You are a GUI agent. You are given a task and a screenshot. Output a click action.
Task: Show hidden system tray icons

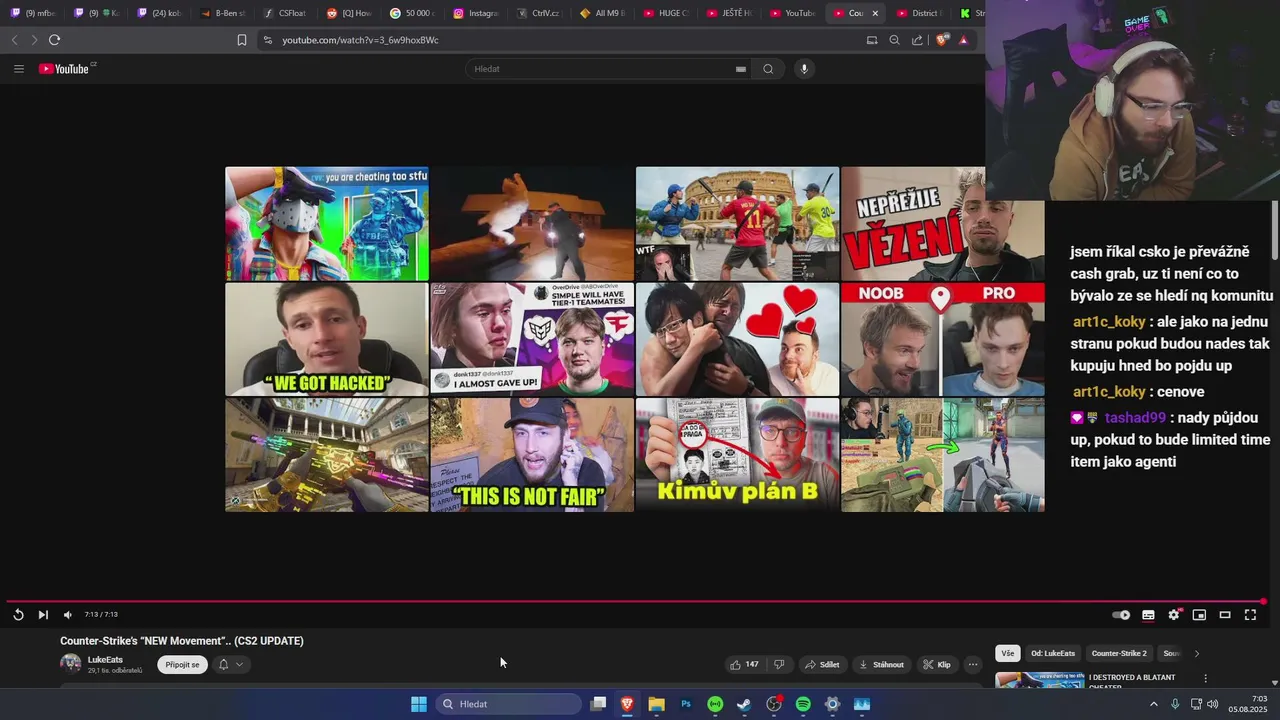(x=1153, y=704)
